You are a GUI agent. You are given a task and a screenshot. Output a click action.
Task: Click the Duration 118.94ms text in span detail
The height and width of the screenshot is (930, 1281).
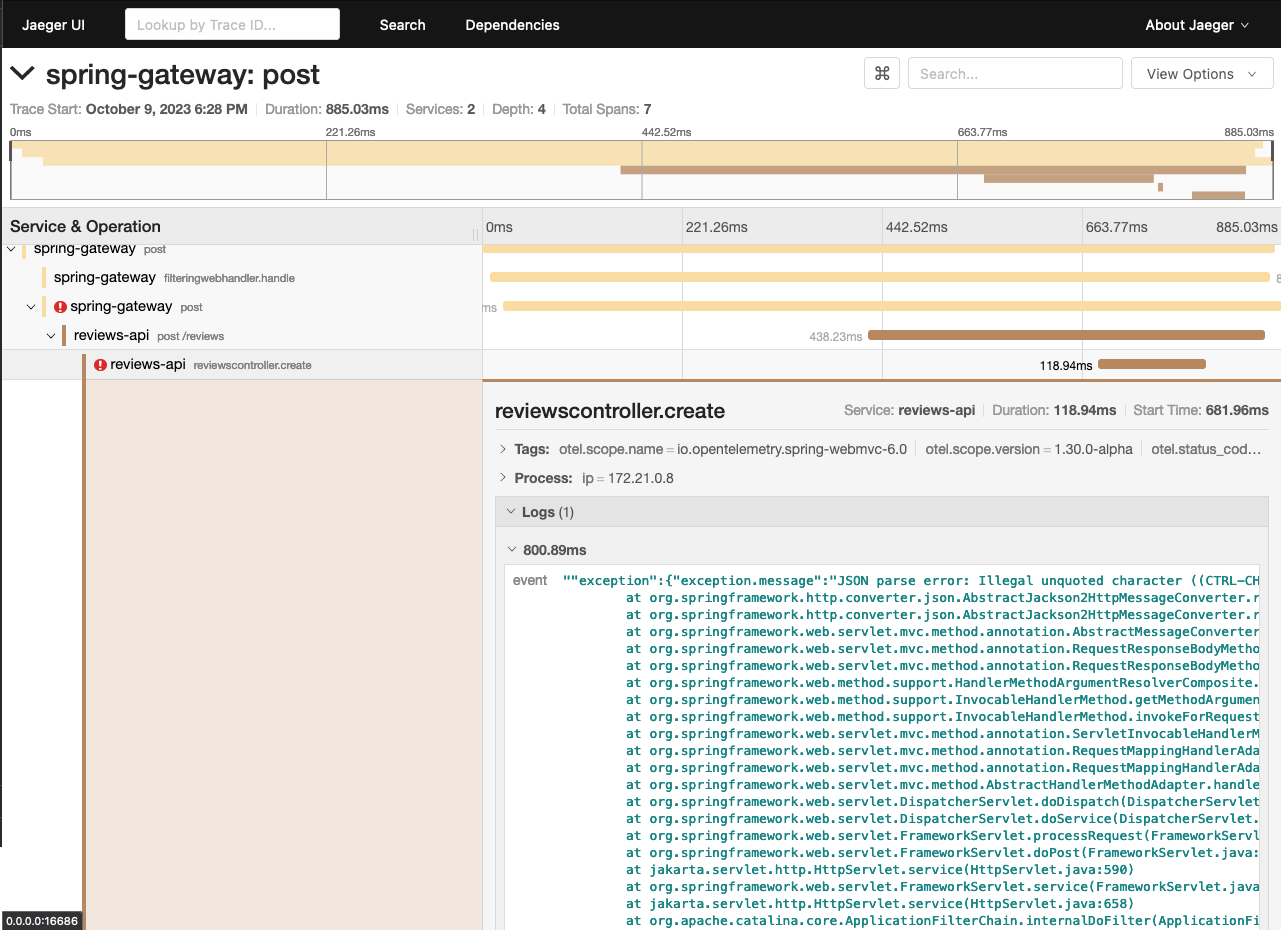click(x=1054, y=410)
